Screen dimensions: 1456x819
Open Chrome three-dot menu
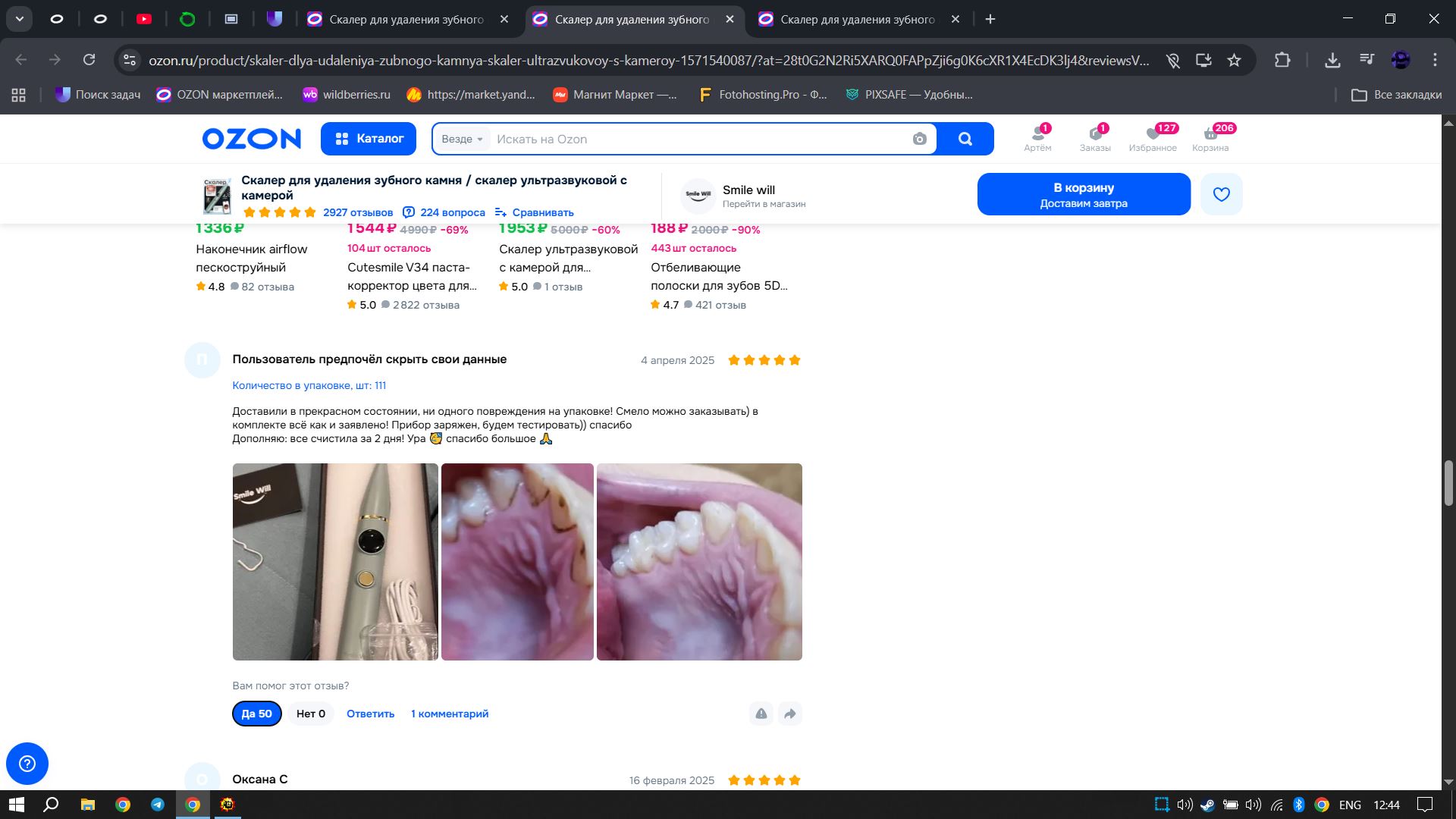(1435, 60)
